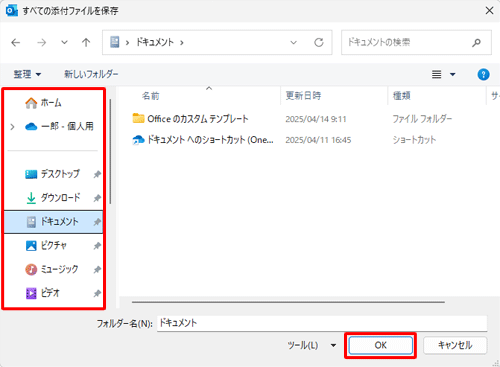Screen dimensions: 500x367
Task: Click the horizontal scrollbar of file list
Action: pos(288,302)
